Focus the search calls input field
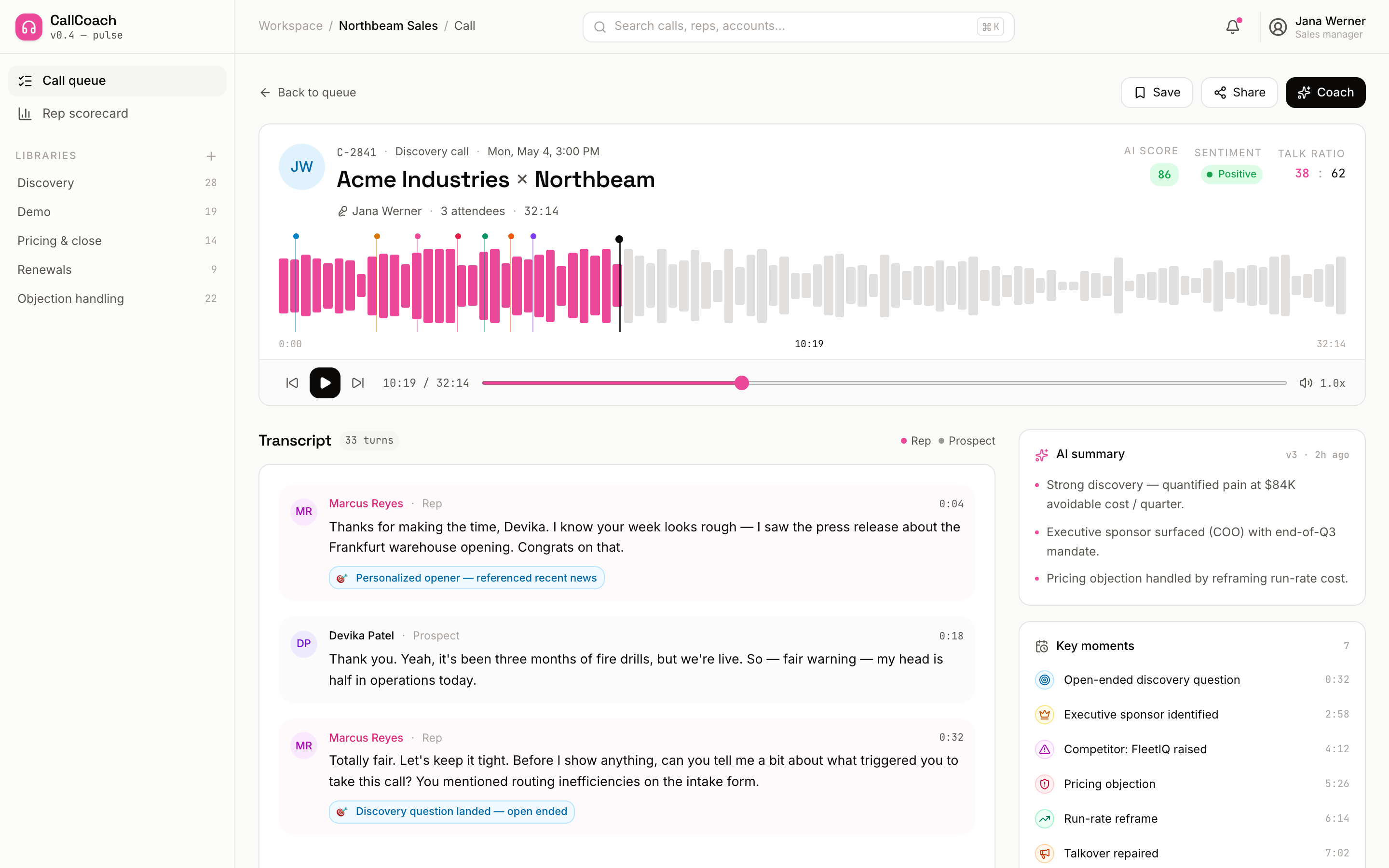 (798, 27)
